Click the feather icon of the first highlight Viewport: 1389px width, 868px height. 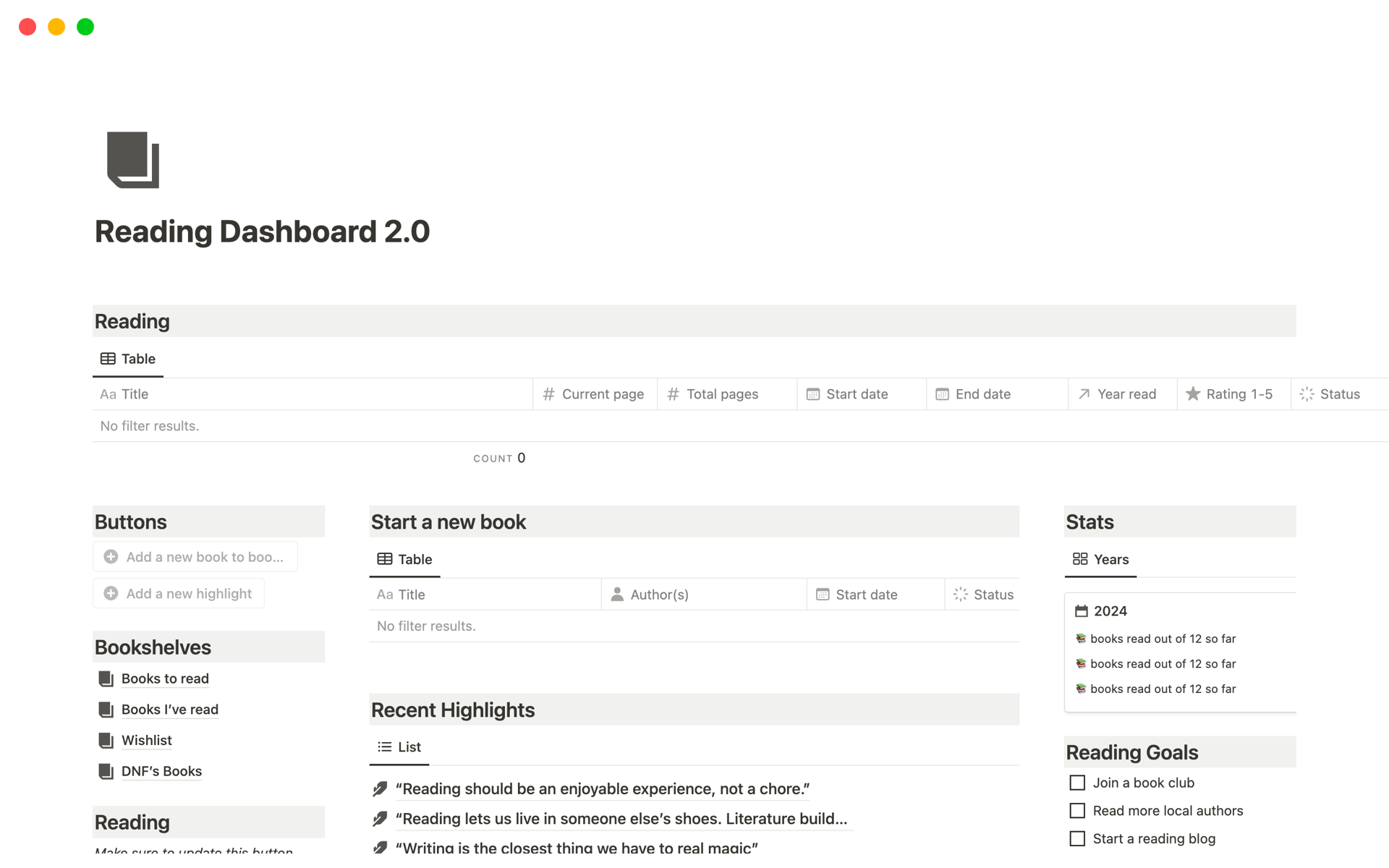pyautogui.click(x=380, y=789)
